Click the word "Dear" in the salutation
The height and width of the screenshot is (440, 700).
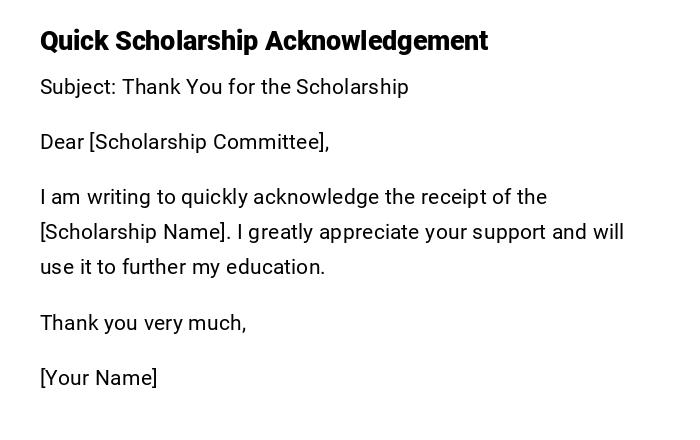(62, 142)
